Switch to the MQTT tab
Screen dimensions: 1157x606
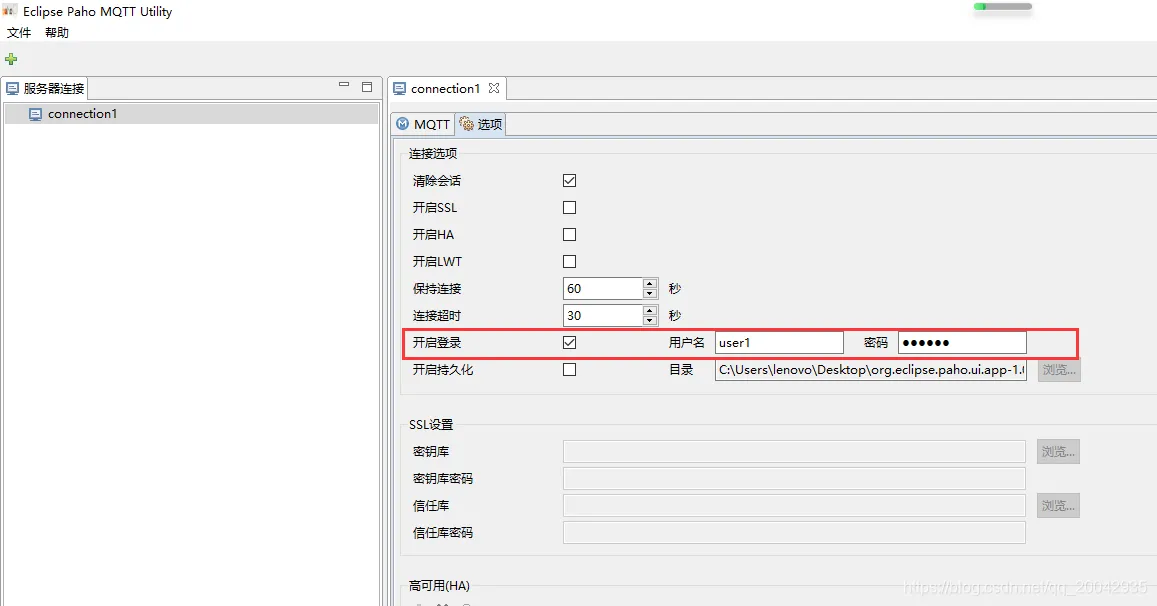pyautogui.click(x=423, y=124)
